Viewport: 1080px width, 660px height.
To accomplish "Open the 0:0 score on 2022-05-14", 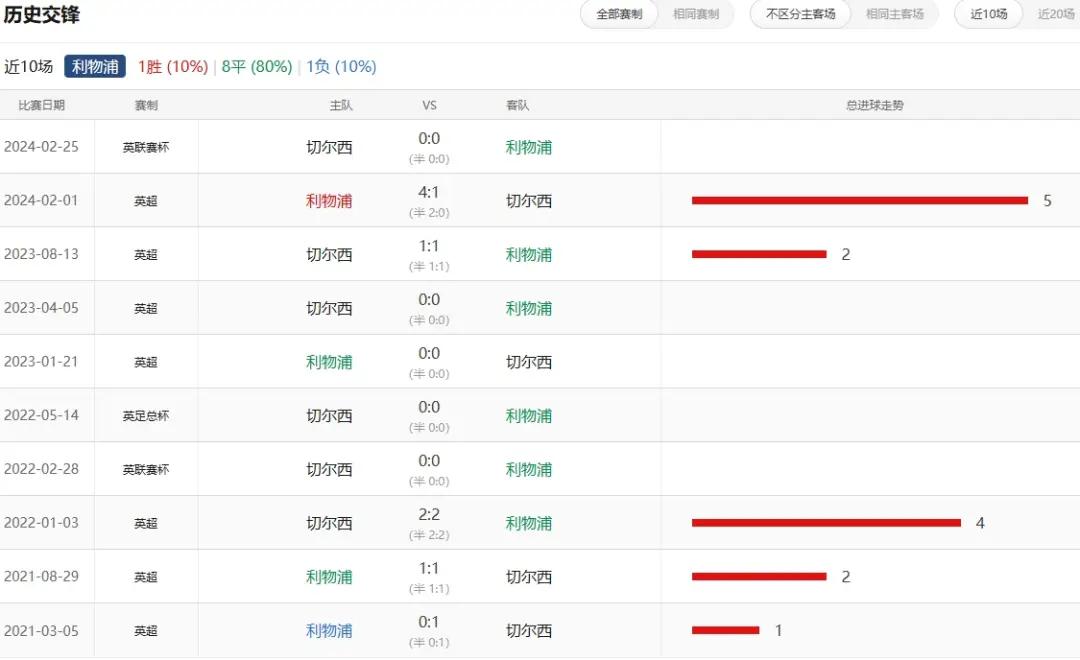I will pyautogui.click(x=428, y=407).
